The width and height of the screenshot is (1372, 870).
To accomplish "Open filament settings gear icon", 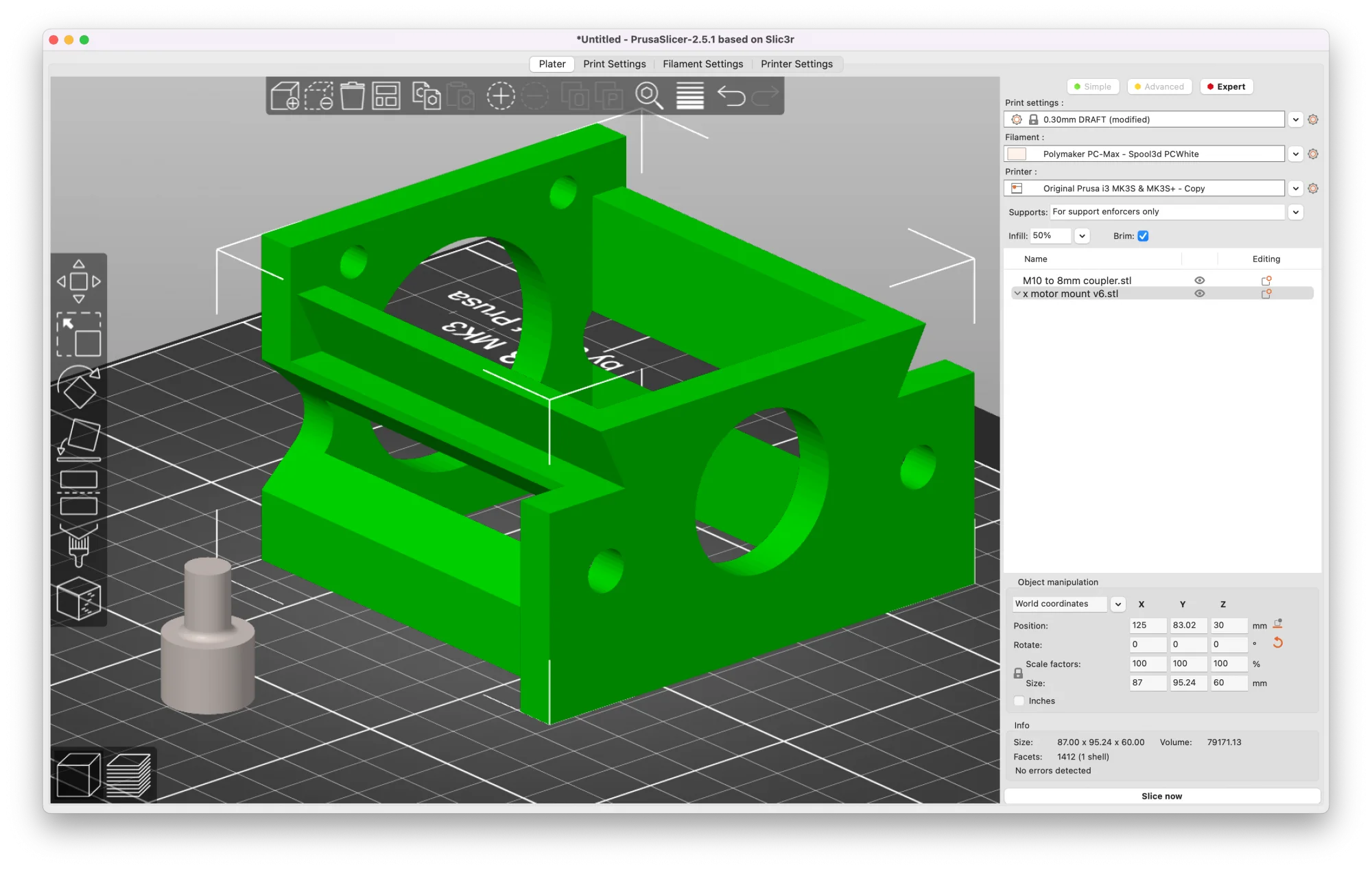I will click(1313, 154).
